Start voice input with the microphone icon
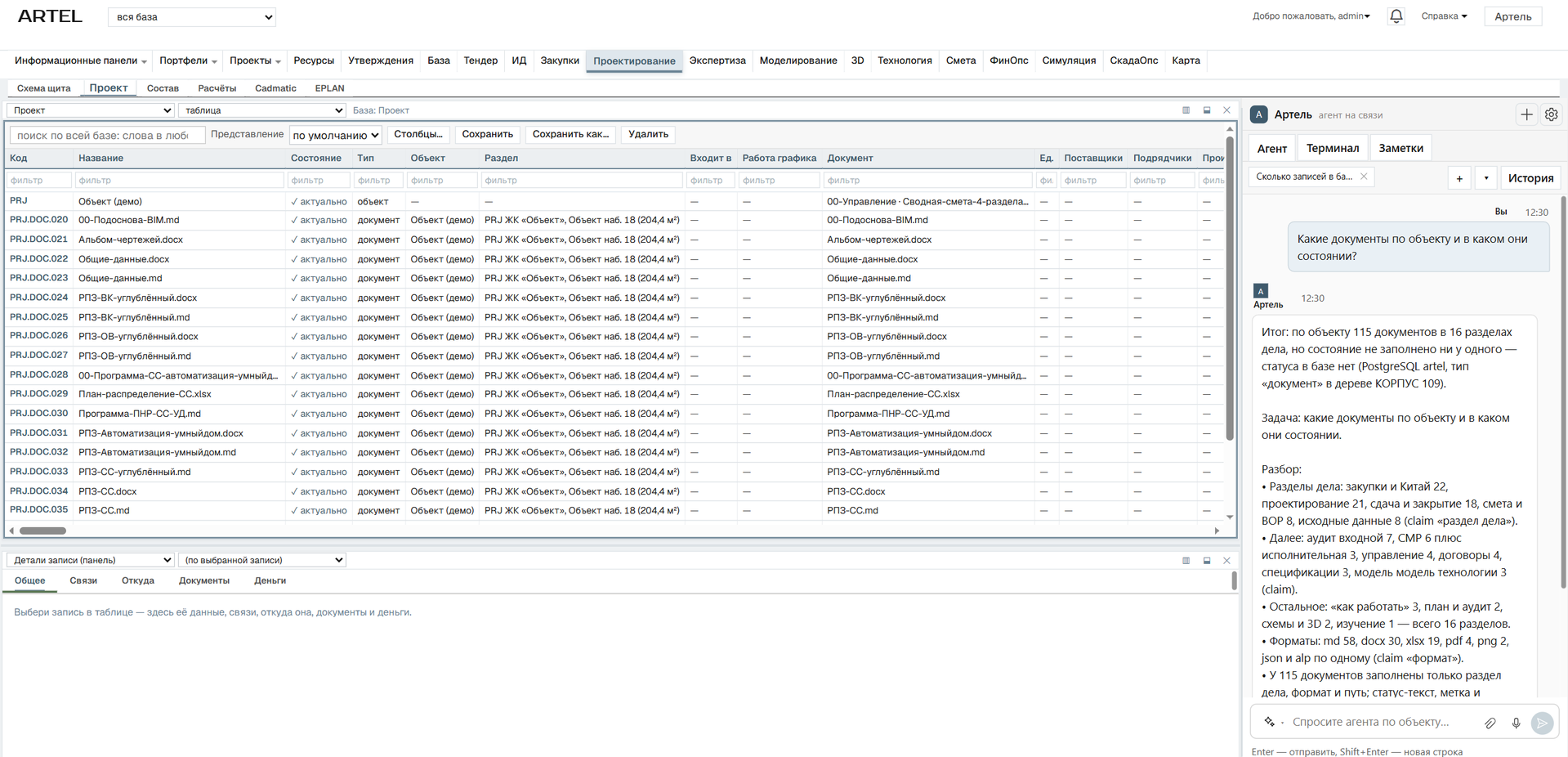 (1516, 723)
